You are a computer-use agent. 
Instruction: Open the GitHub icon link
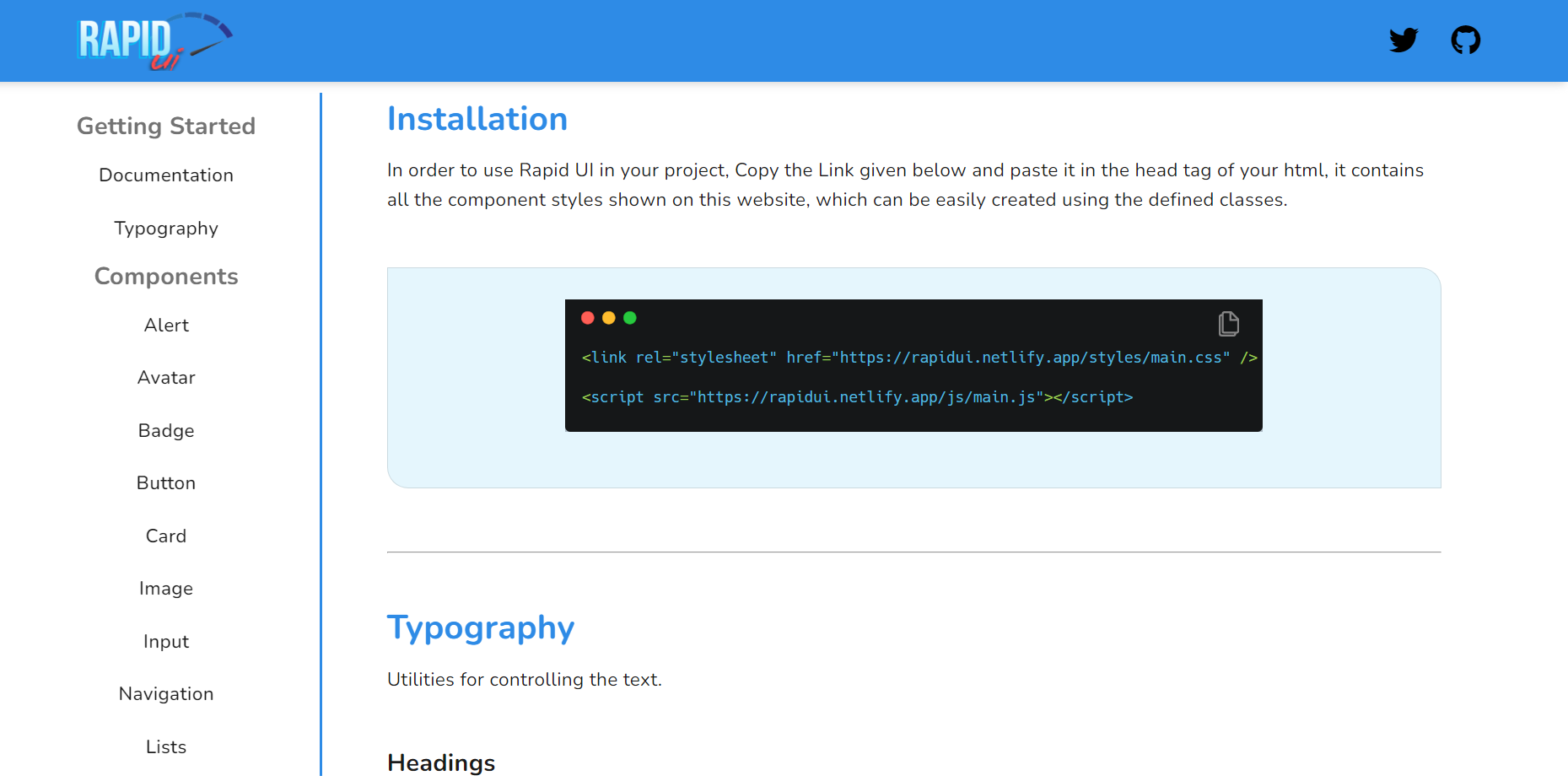tap(1465, 40)
